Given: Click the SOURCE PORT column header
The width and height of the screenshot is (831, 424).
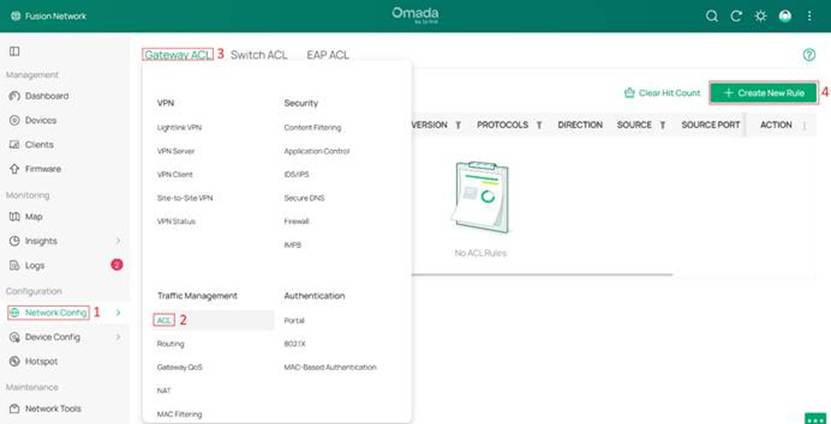Looking at the screenshot, I should (x=710, y=125).
